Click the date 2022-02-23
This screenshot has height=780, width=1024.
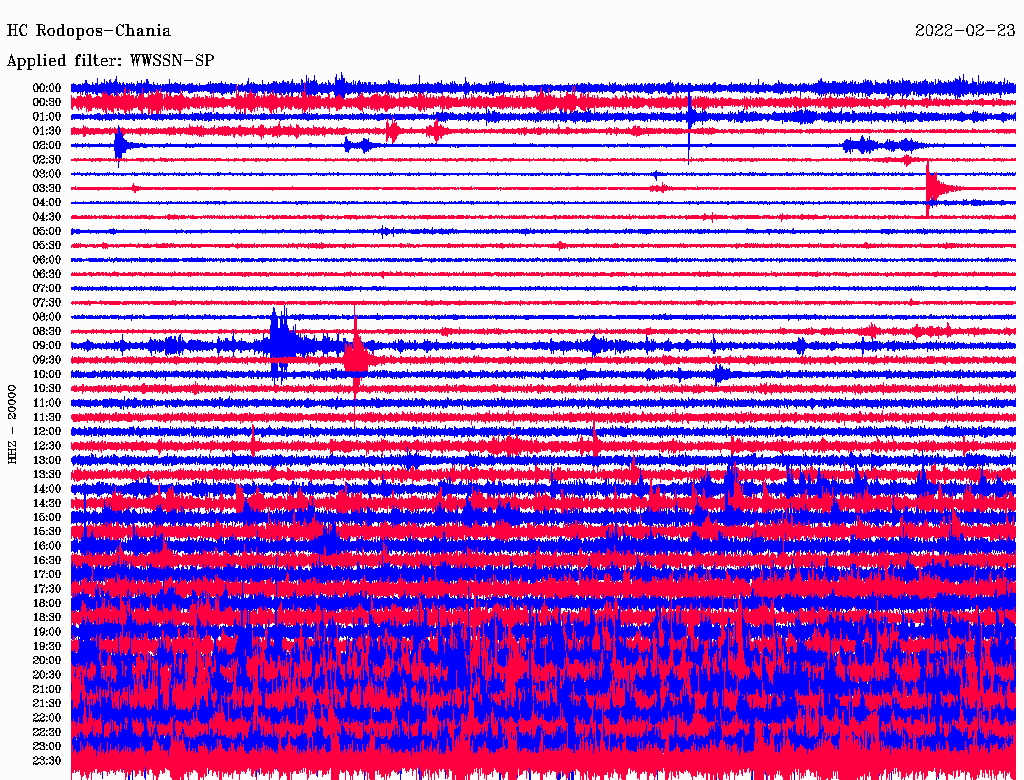click(x=965, y=31)
